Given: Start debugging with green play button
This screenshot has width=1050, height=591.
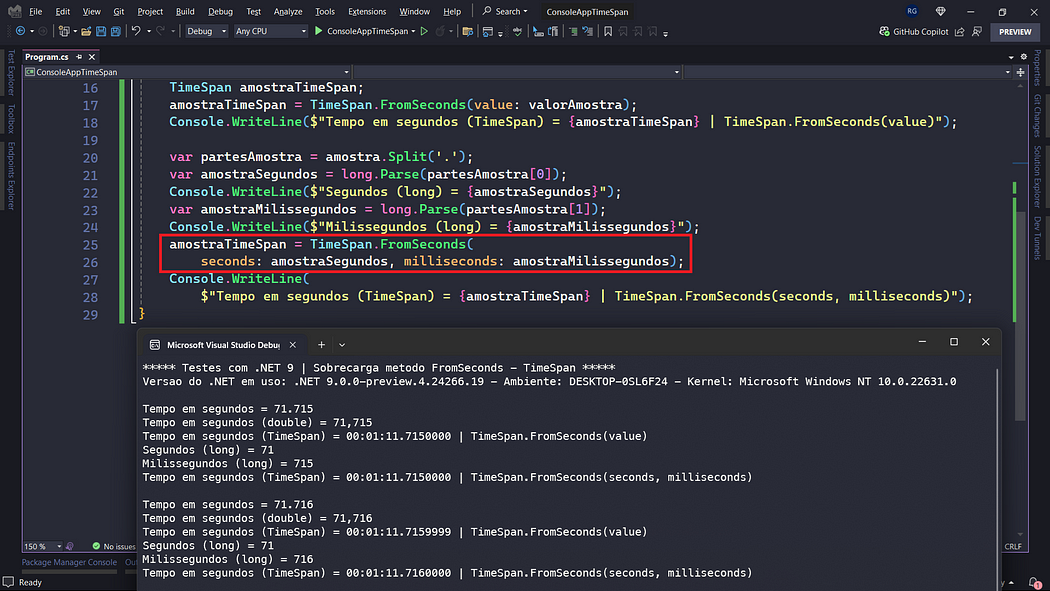Looking at the screenshot, I should click(x=319, y=31).
